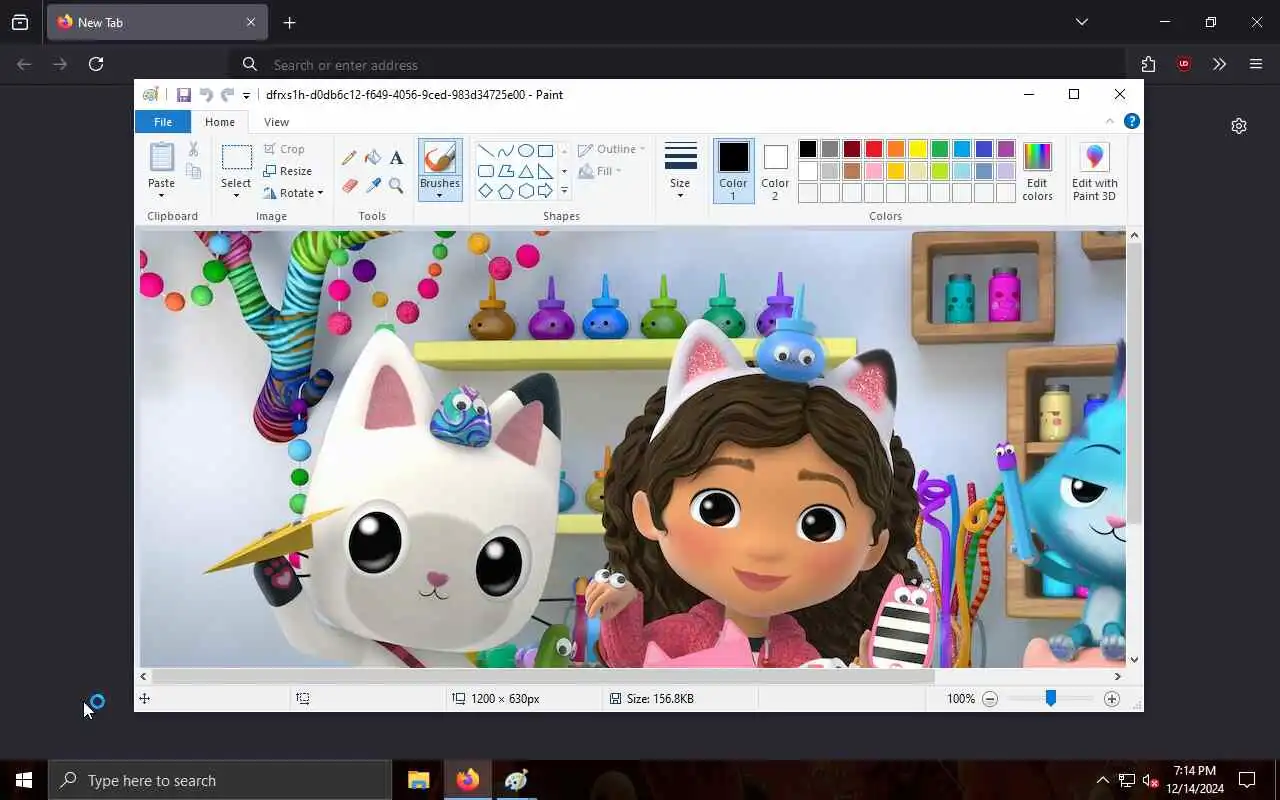Choose the Oval shape
Screen dimensions: 1280x800
(525, 151)
